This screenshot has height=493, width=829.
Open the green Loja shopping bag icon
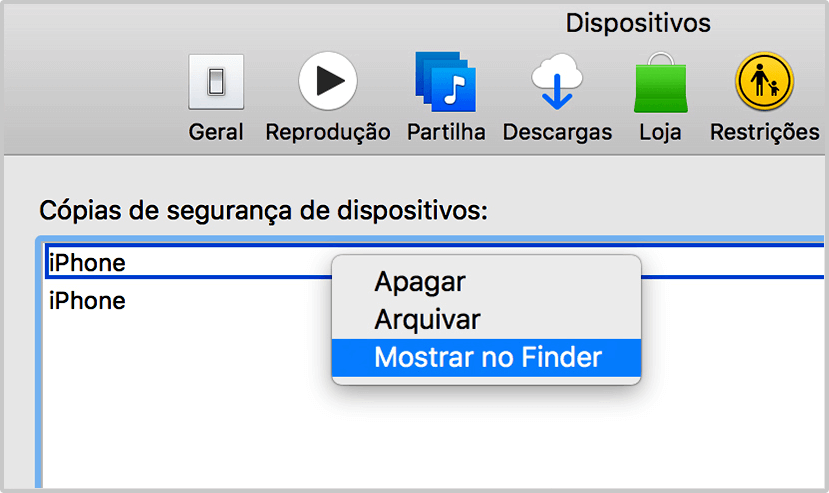pos(659,85)
